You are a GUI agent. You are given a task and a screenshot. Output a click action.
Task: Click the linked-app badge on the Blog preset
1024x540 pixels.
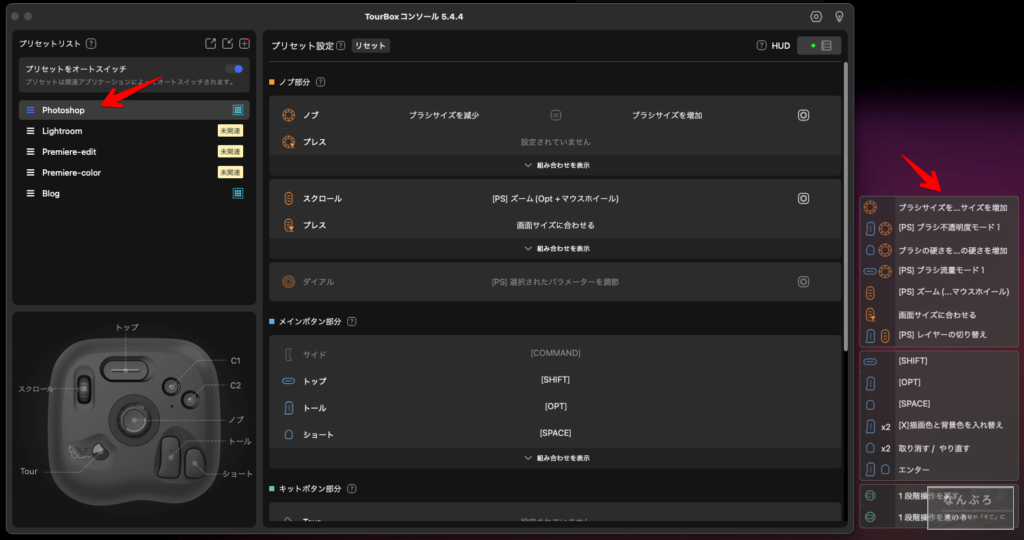[x=238, y=194]
